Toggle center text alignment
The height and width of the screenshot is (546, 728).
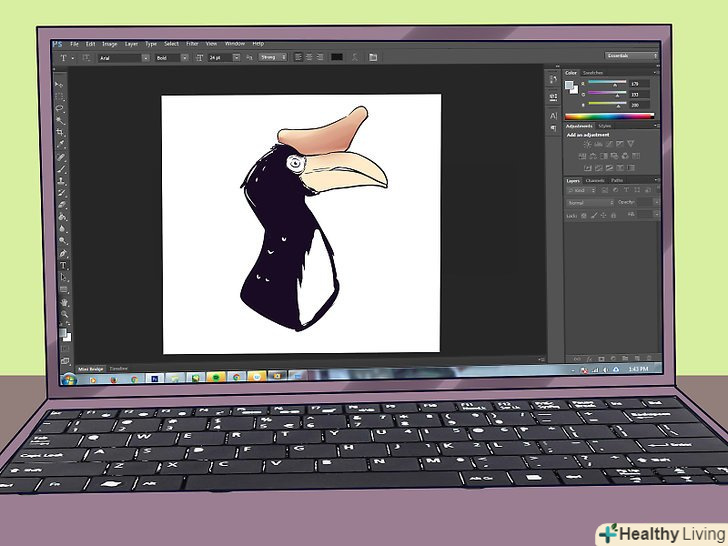[x=309, y=58]
